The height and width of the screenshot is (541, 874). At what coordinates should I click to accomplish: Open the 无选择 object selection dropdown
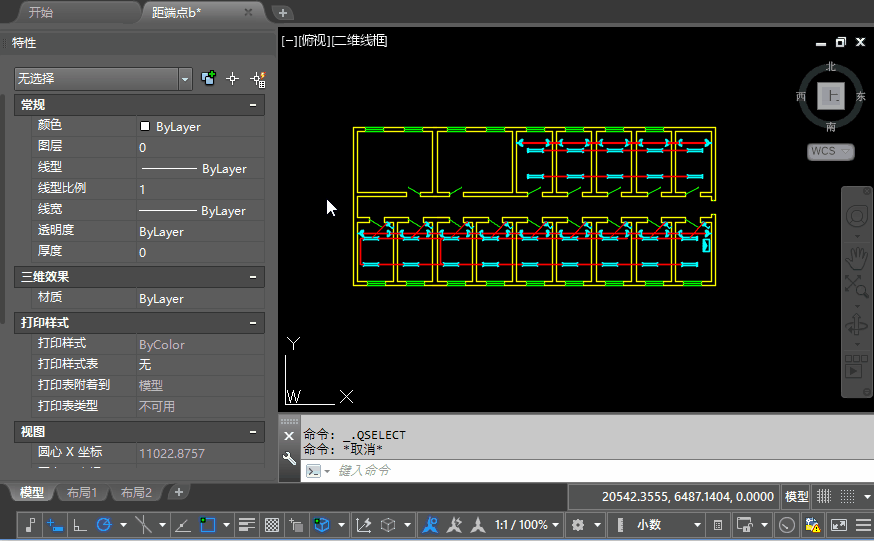click(x=185, y=79)
